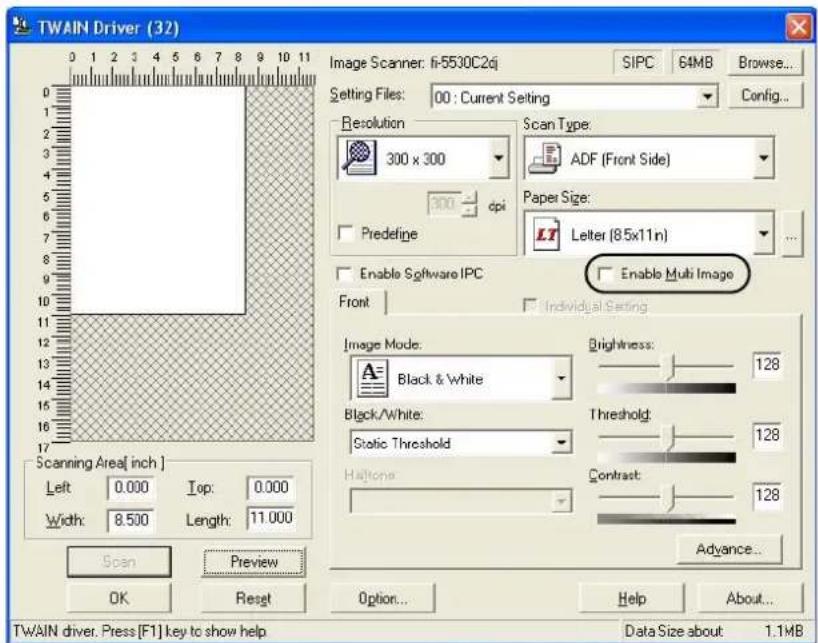Toggle the Individual Setting checkbox
The height and width of the screenshot is (643, 818).
coord(530,305)
